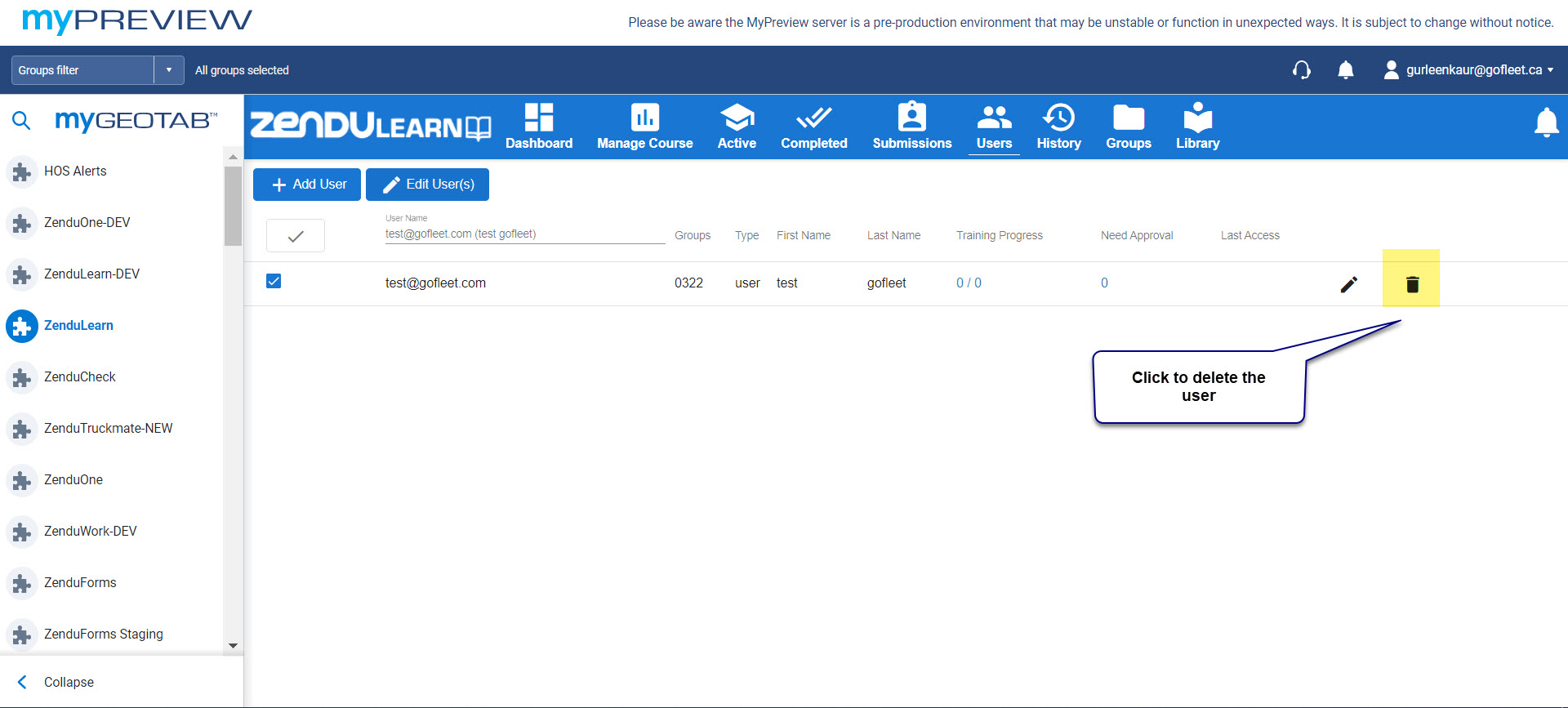Click the User Name filter field
1568x708 pixels.
coord(525,234)
